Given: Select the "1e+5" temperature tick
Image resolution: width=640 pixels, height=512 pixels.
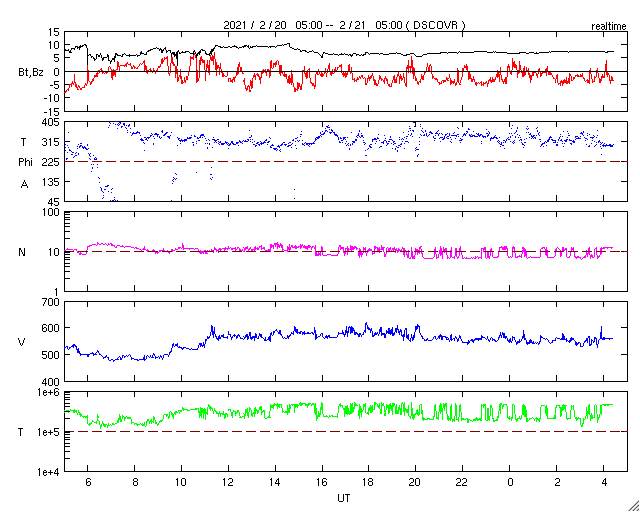Looking at the screenshot, I should (x=49, y=432).
